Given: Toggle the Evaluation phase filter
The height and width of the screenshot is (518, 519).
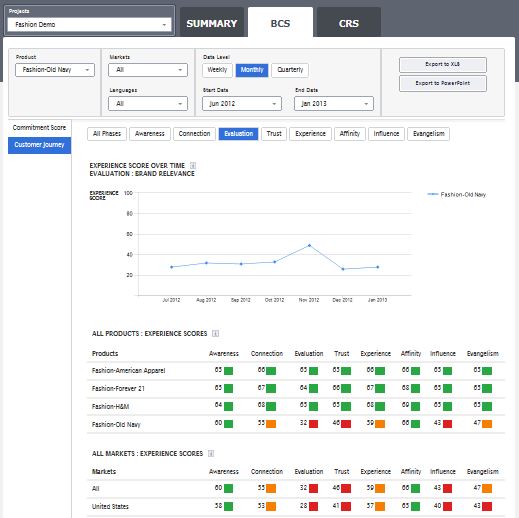Looking at the screenshot, I should pyautogui.click(x=238, y=134).
